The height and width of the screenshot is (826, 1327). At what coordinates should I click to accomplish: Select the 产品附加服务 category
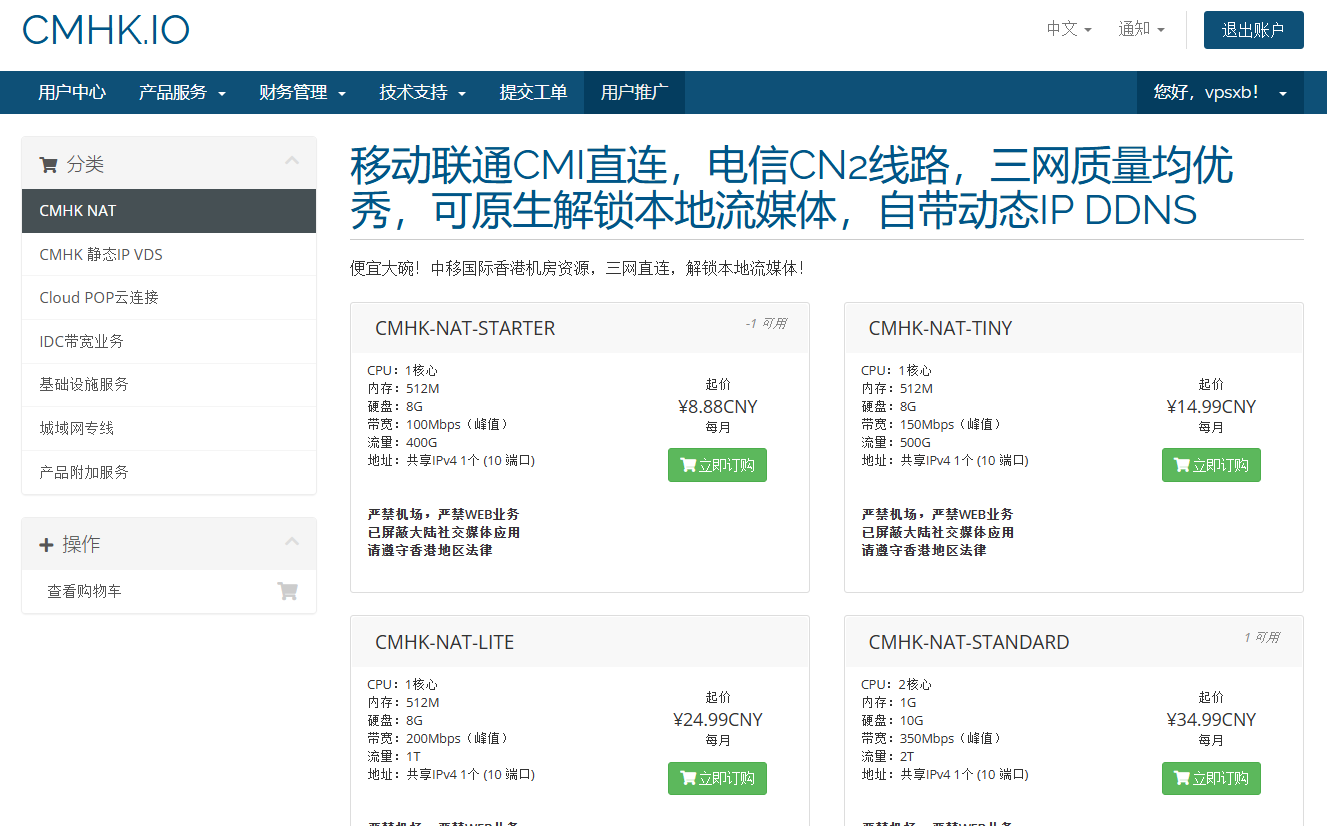[169, 472]
